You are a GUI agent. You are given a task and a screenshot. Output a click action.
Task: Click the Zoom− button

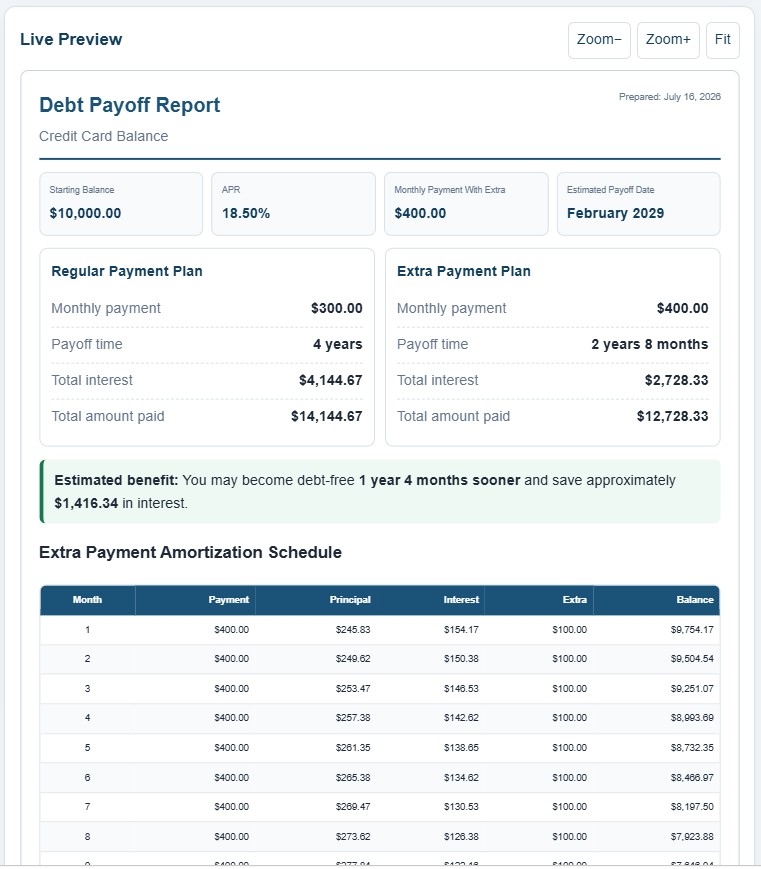point(599,40)
